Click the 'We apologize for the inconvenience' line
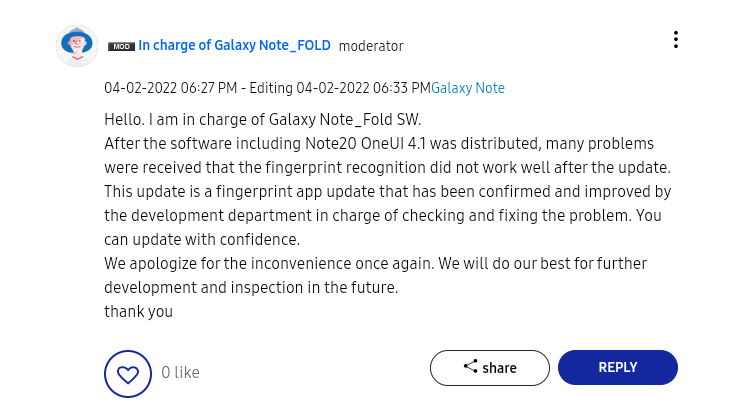Viewport: 738px width, 418px height. pyautogui.click(x=375, y=263)
